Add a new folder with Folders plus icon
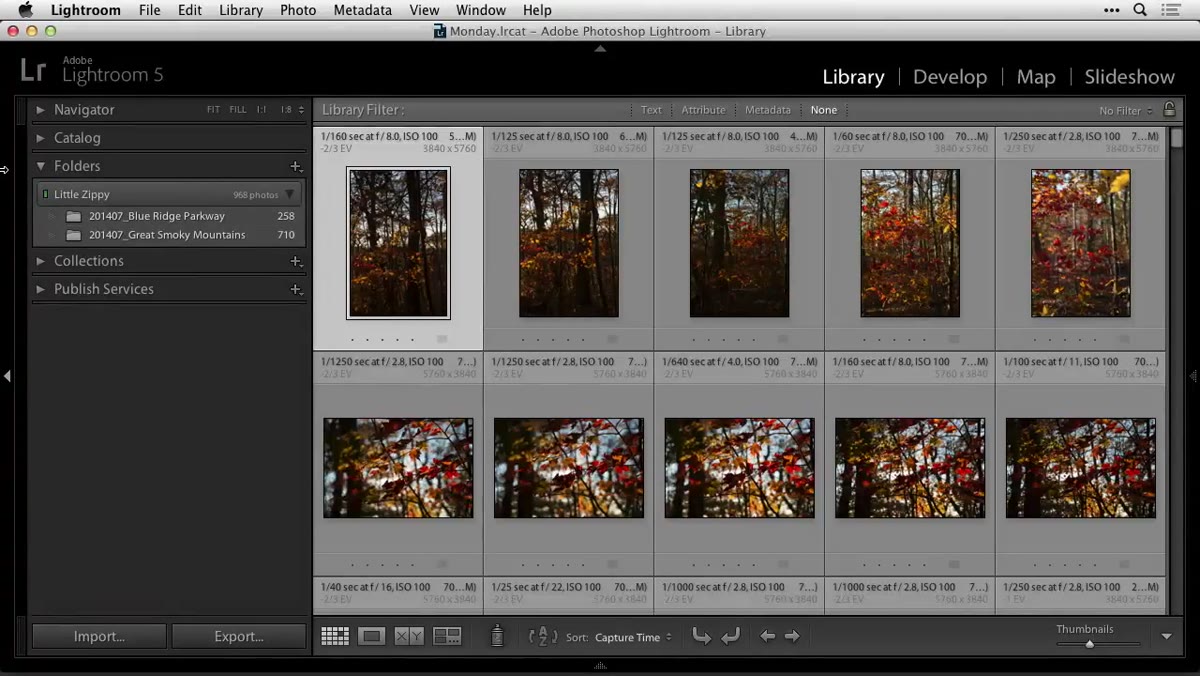The image size is (1200, 676). click(296, 166)
